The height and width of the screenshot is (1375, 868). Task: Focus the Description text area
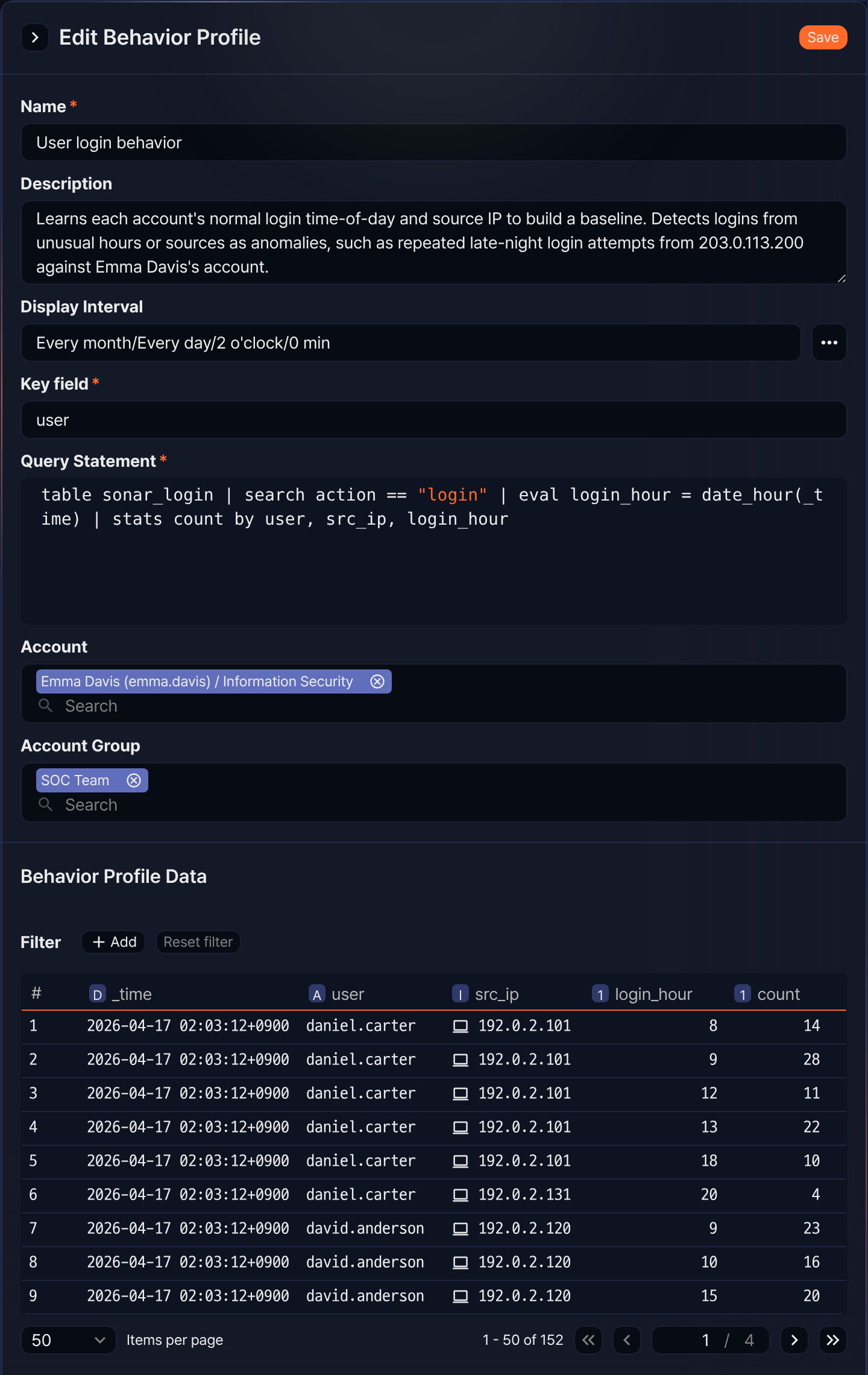pos(434,242)
